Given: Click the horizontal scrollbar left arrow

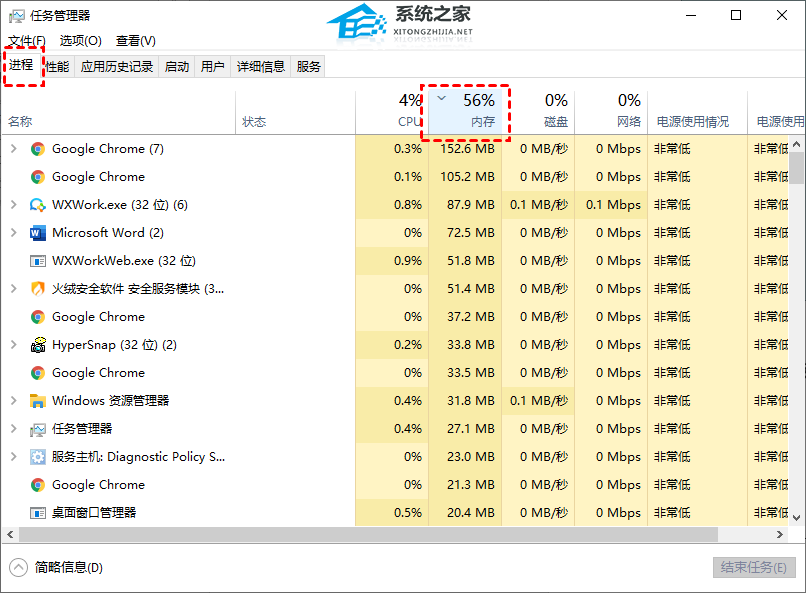Looking at the screenshot, I should click(x=10, y=534).
